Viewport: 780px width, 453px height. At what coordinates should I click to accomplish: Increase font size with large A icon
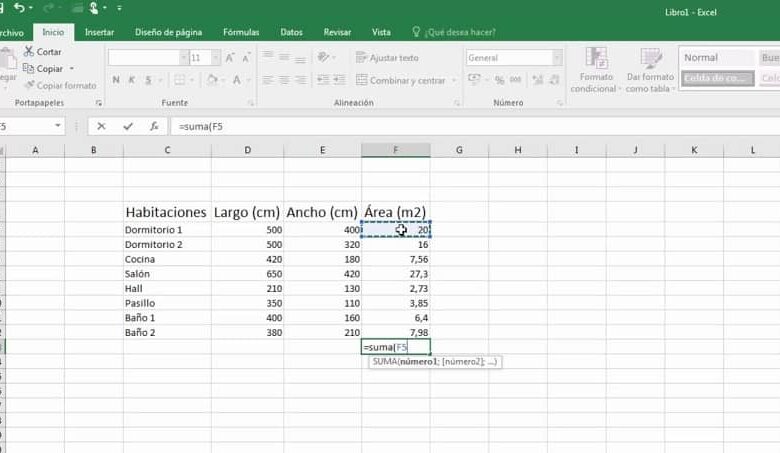click(x=230, y=58)
